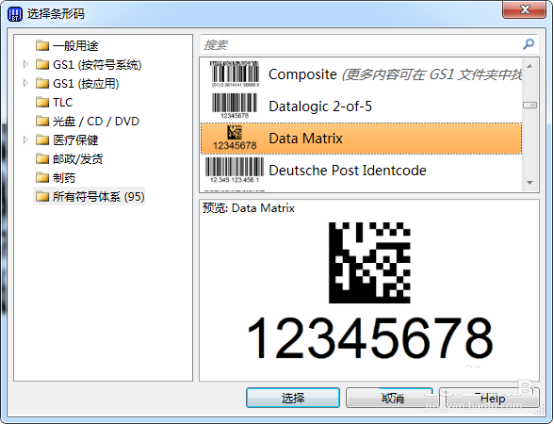This screenshot has height=425, width=554.
Task: Click the 所有符号体系 (95) folder icon
Action: [x=42, y=196]
